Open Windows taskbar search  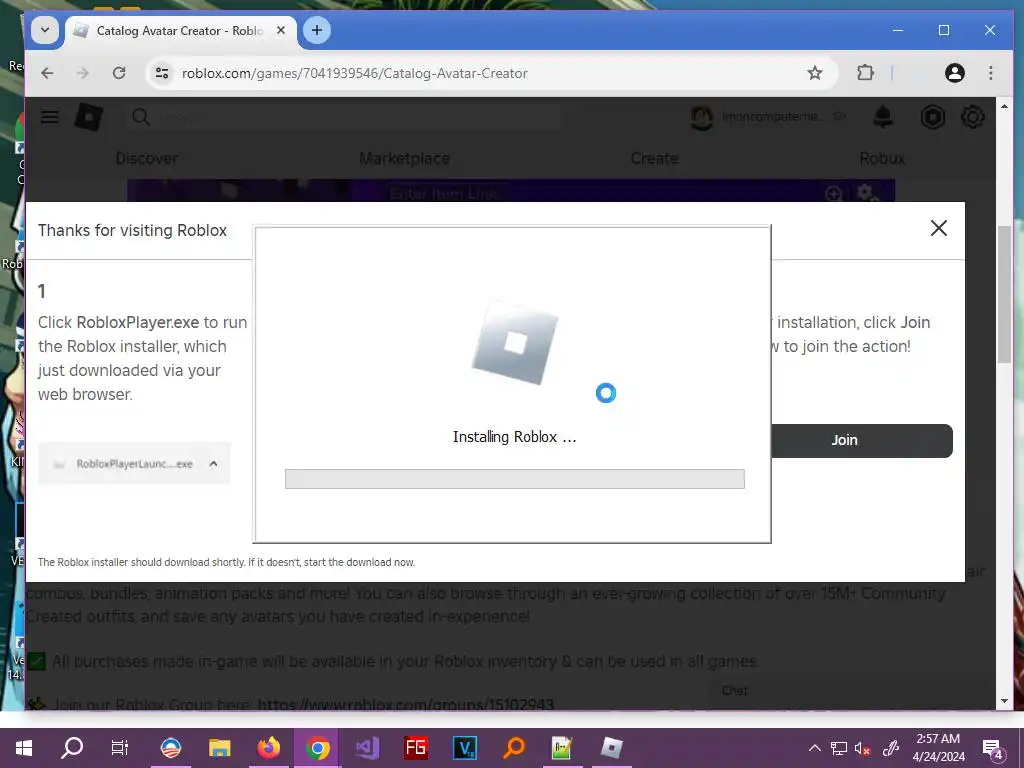(x=72, y=748)
